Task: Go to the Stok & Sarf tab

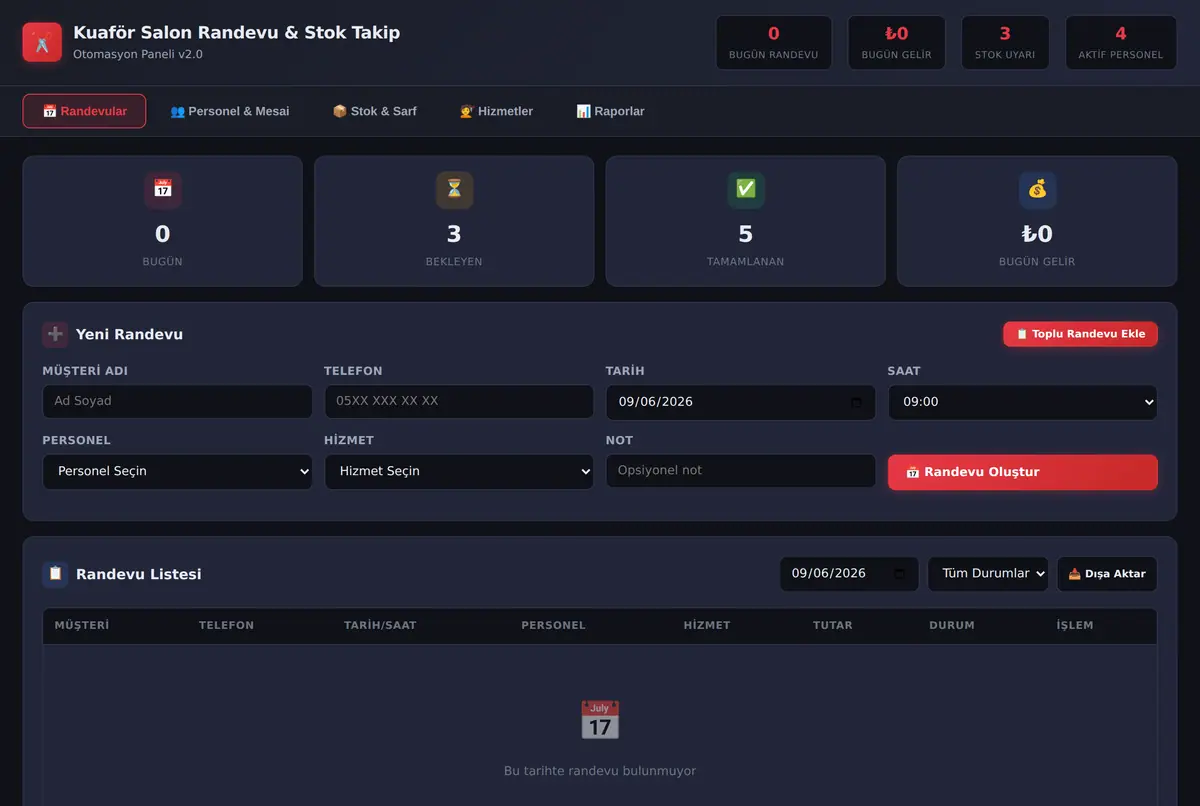Action: pos(374,111)
